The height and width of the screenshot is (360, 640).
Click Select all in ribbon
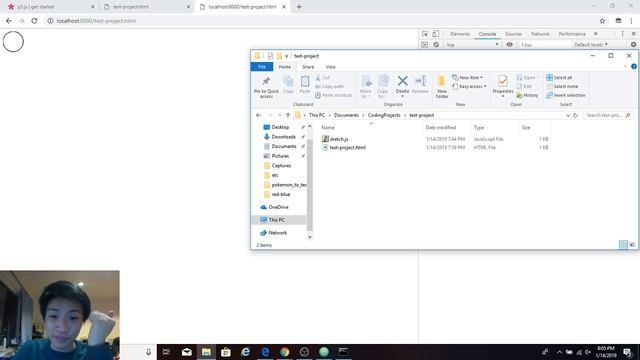click(559, 78)
